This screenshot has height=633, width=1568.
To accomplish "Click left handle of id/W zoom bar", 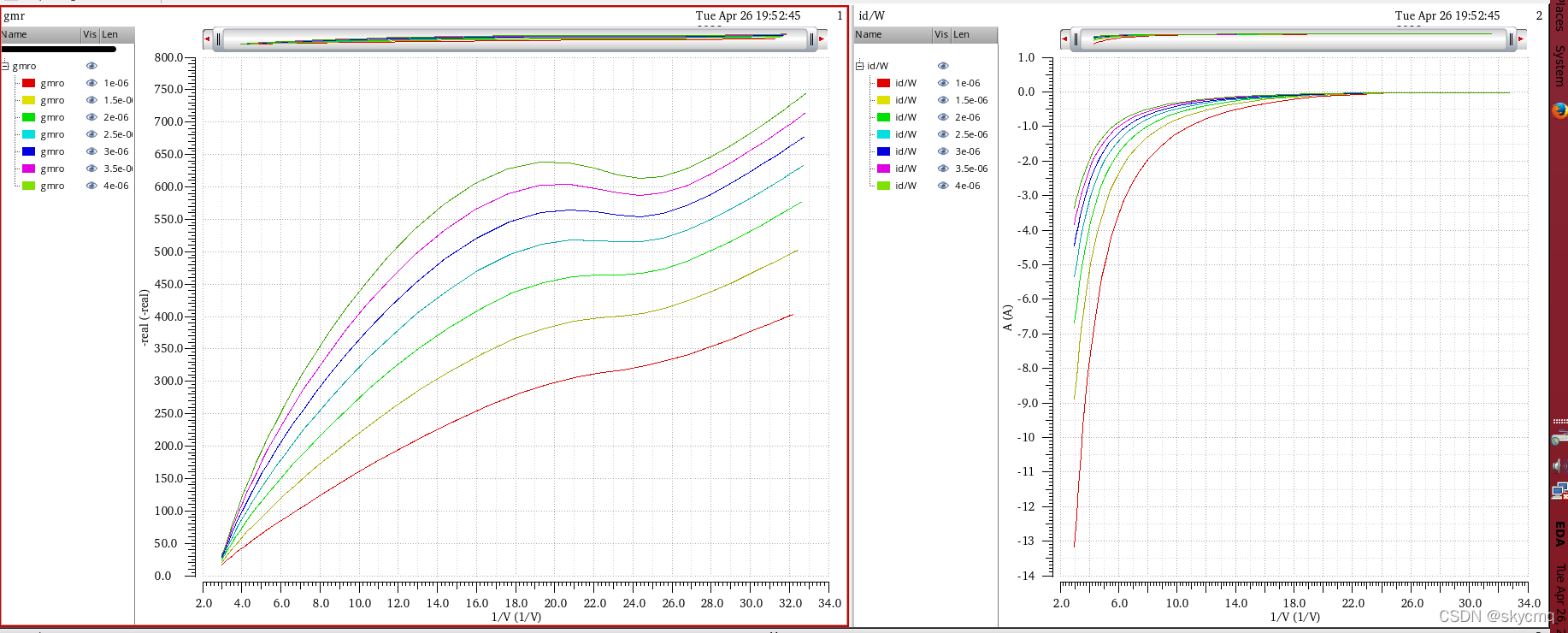I will click(1076, 38).
